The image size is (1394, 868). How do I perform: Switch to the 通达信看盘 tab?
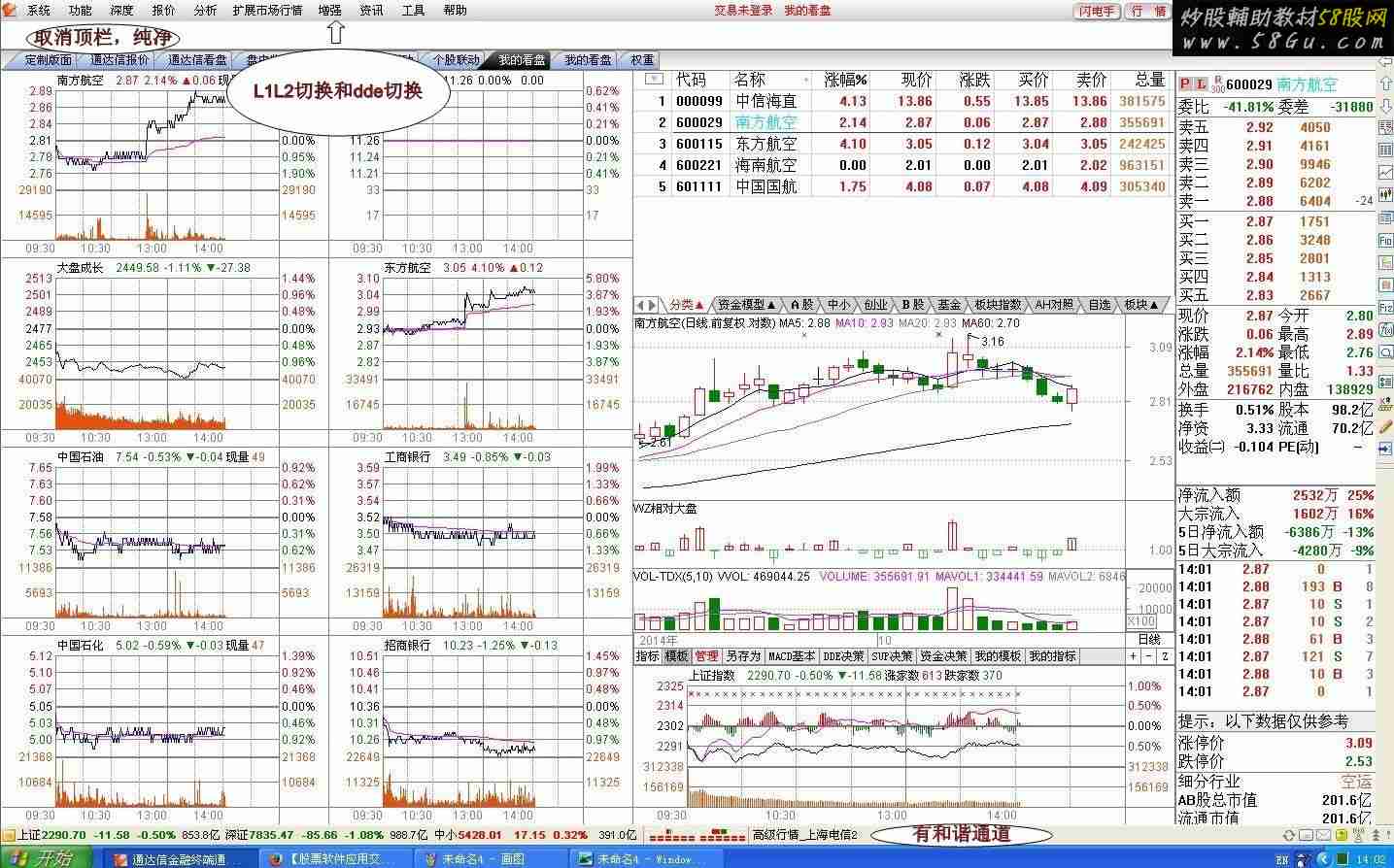click(x=197, y=60)
